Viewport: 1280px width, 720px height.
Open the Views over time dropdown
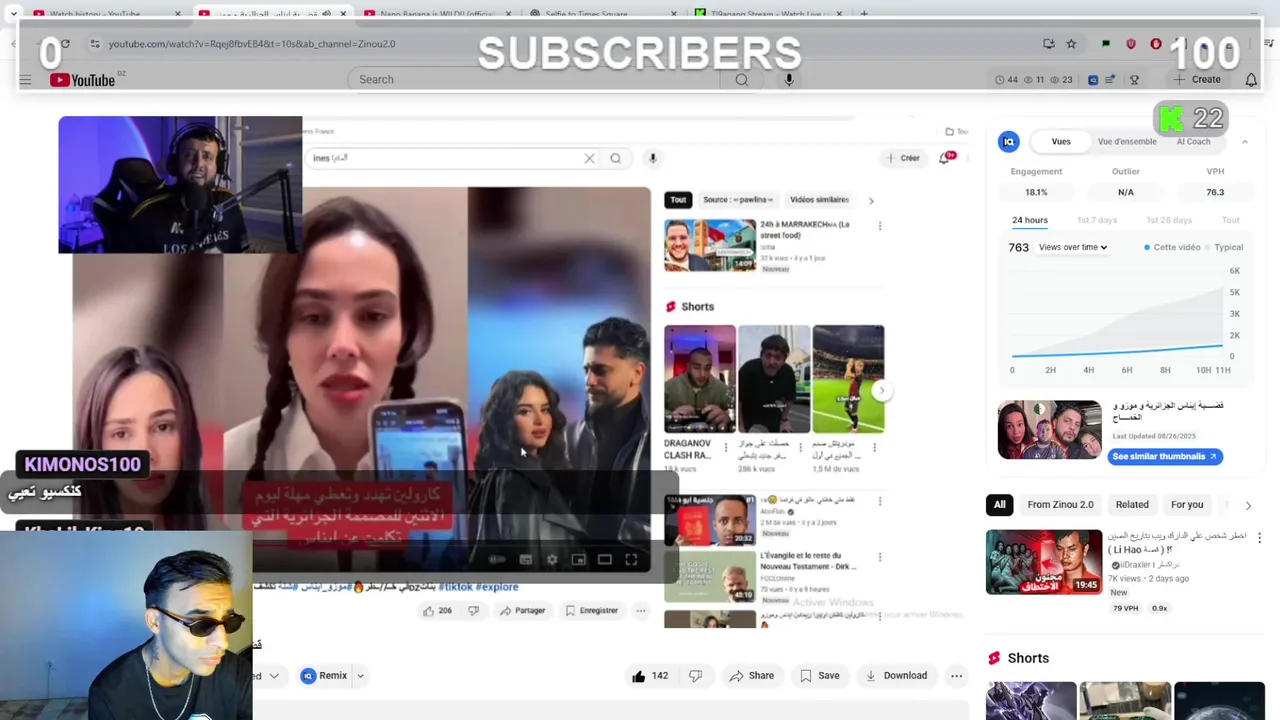[x=1073, y=247]
